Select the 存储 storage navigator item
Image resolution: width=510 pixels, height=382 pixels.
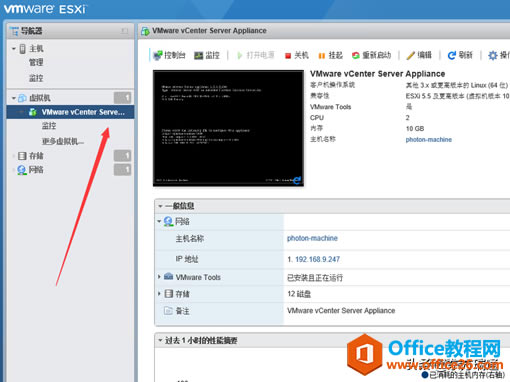36,156
